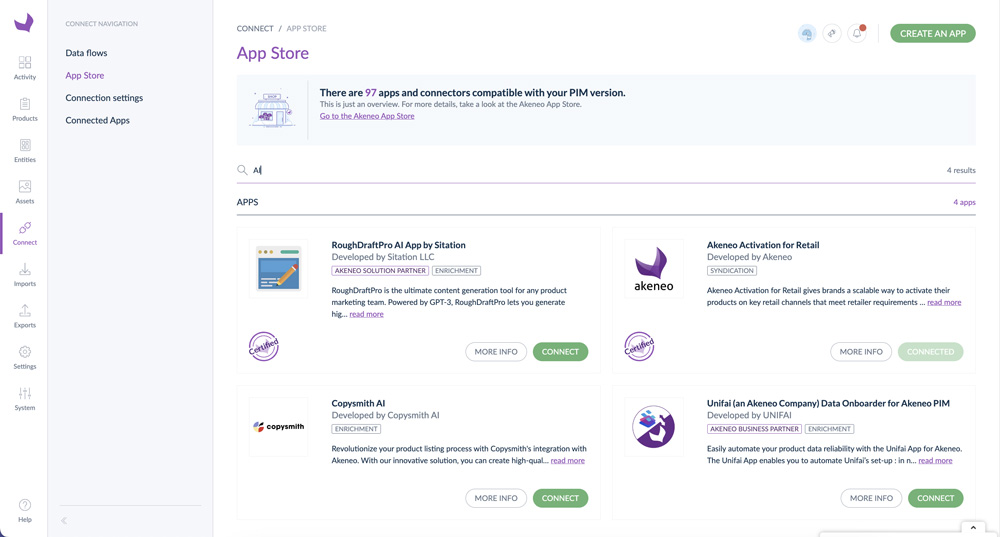This screenshot has width=1000, height=537.
Task: Select the Connect section icon
Action: tap(25, 233)
